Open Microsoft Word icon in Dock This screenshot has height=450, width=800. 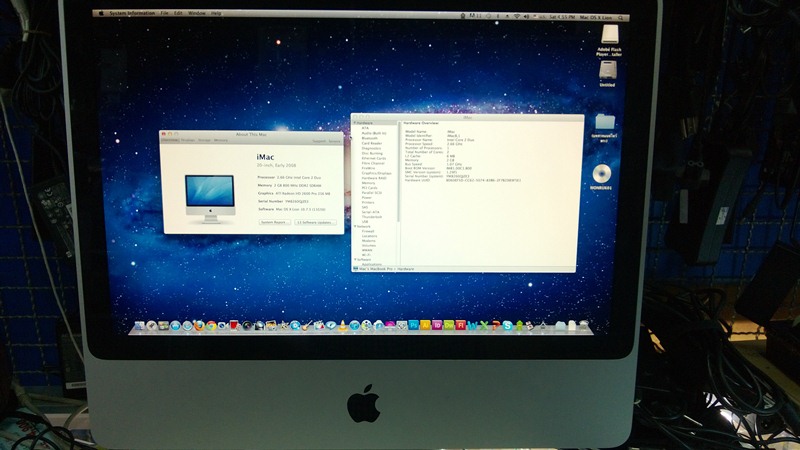pyautogui.click(x=472, y=326)
